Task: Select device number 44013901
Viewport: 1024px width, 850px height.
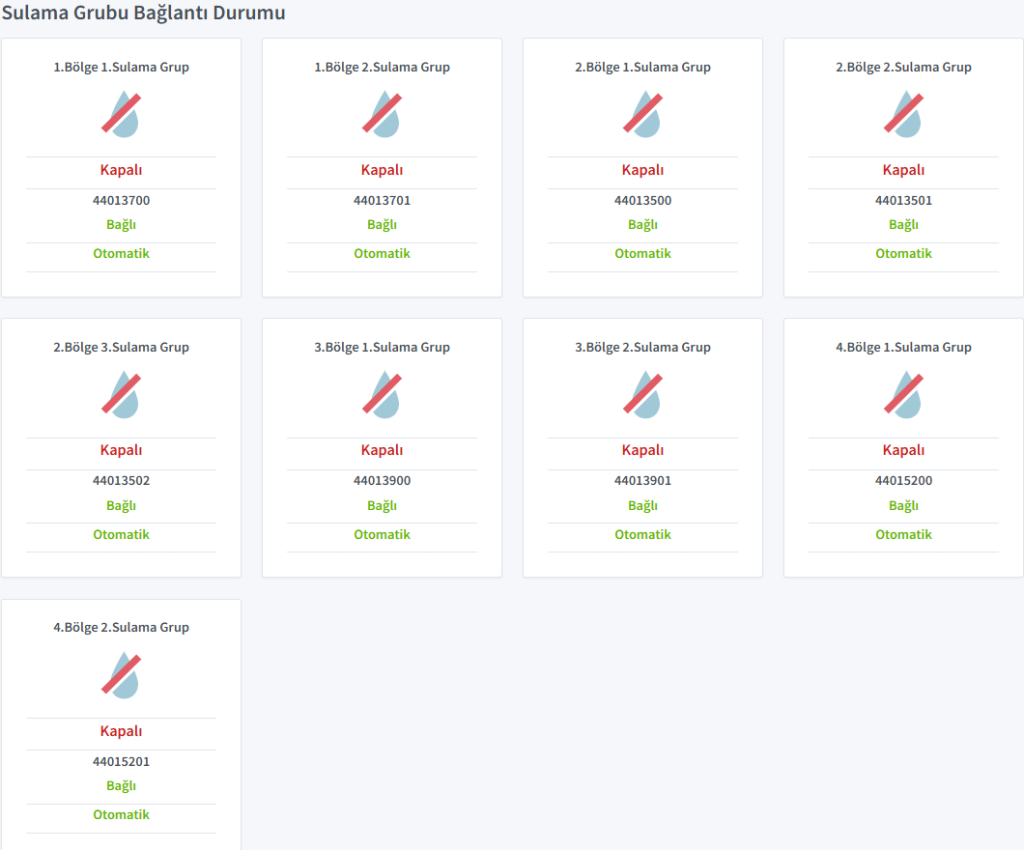Action: click(x=643, y=481)
